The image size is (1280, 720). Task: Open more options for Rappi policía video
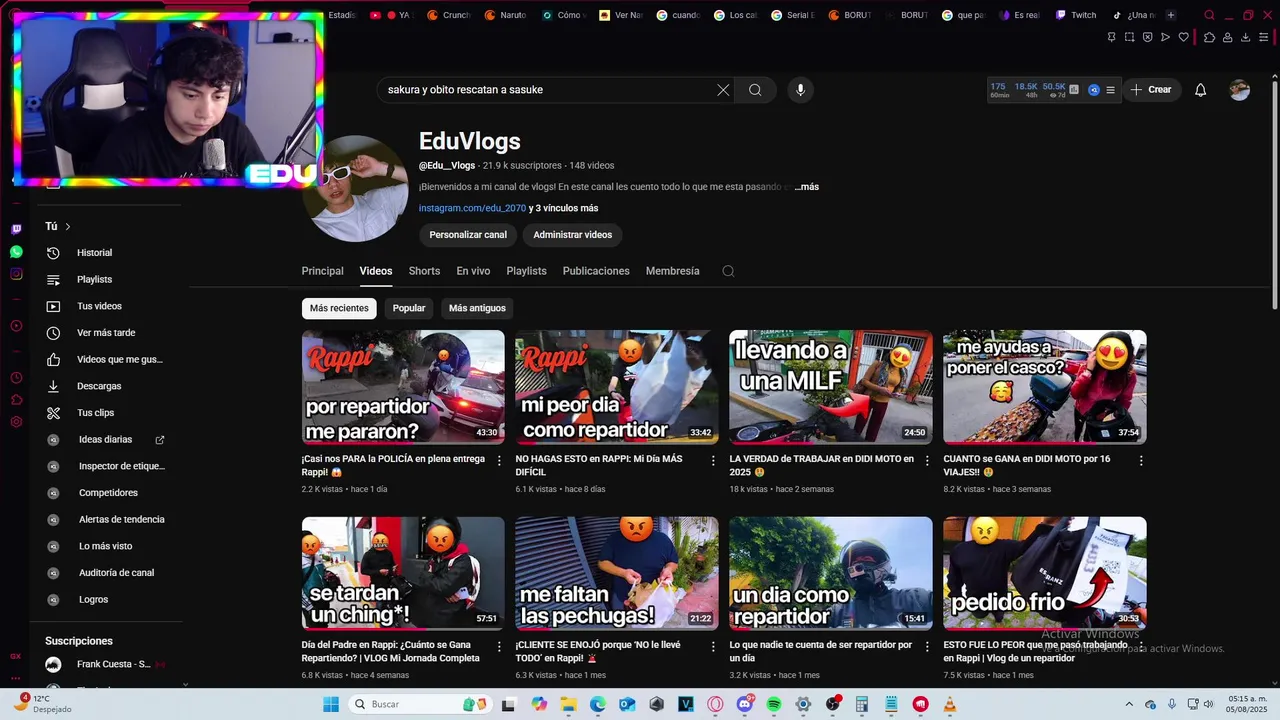click(x=499, y=461)
